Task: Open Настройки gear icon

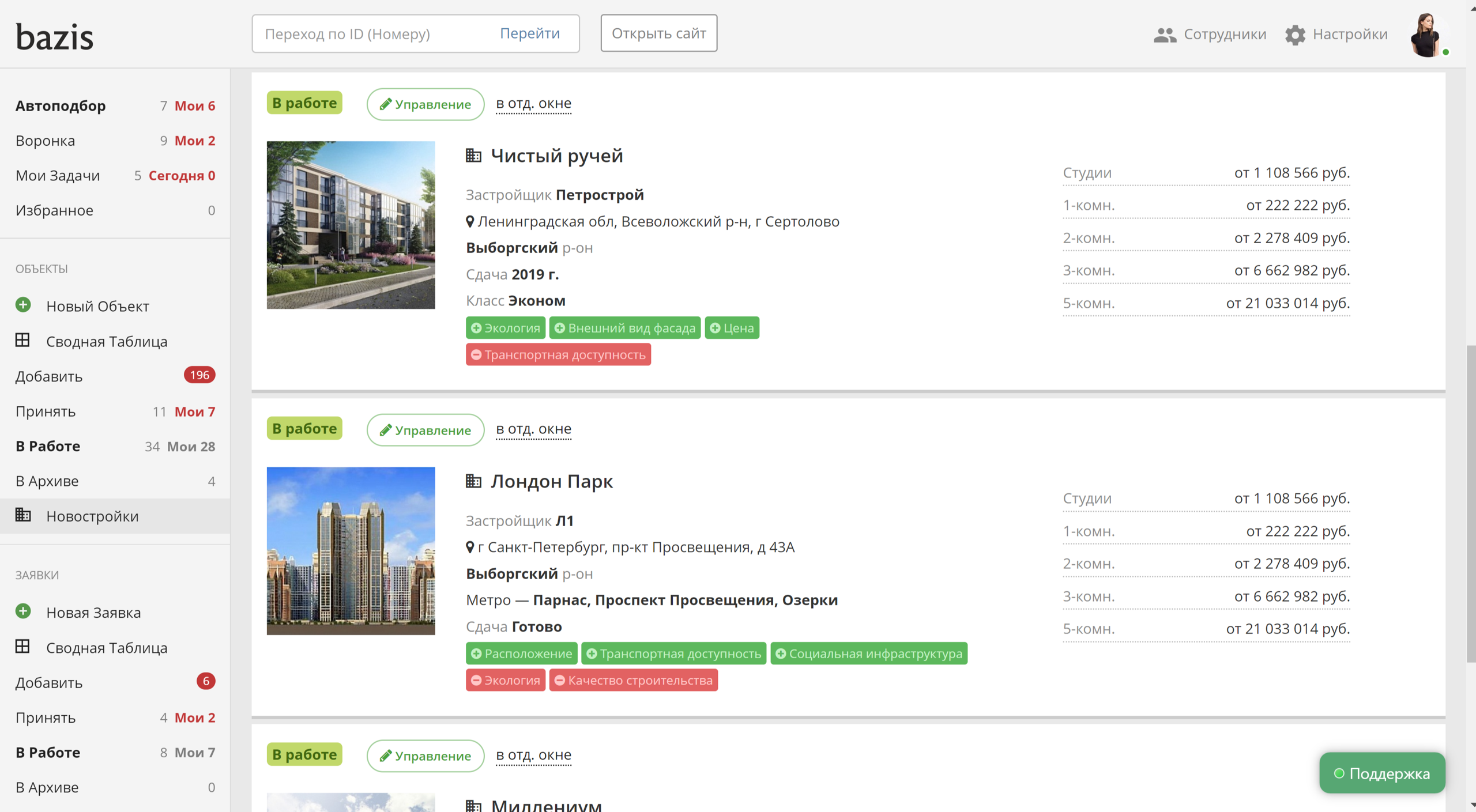Action: coord(1295,35)
